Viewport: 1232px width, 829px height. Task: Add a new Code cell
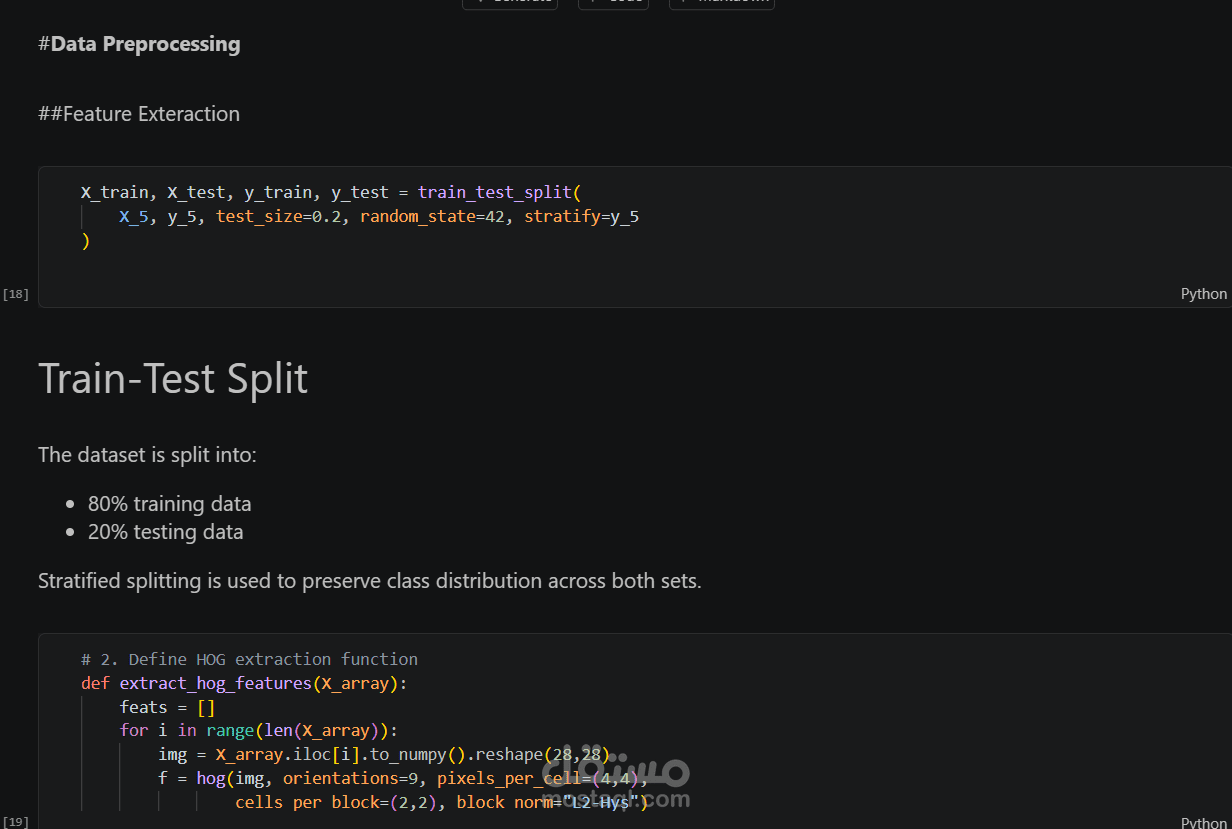tap(613, 3)
